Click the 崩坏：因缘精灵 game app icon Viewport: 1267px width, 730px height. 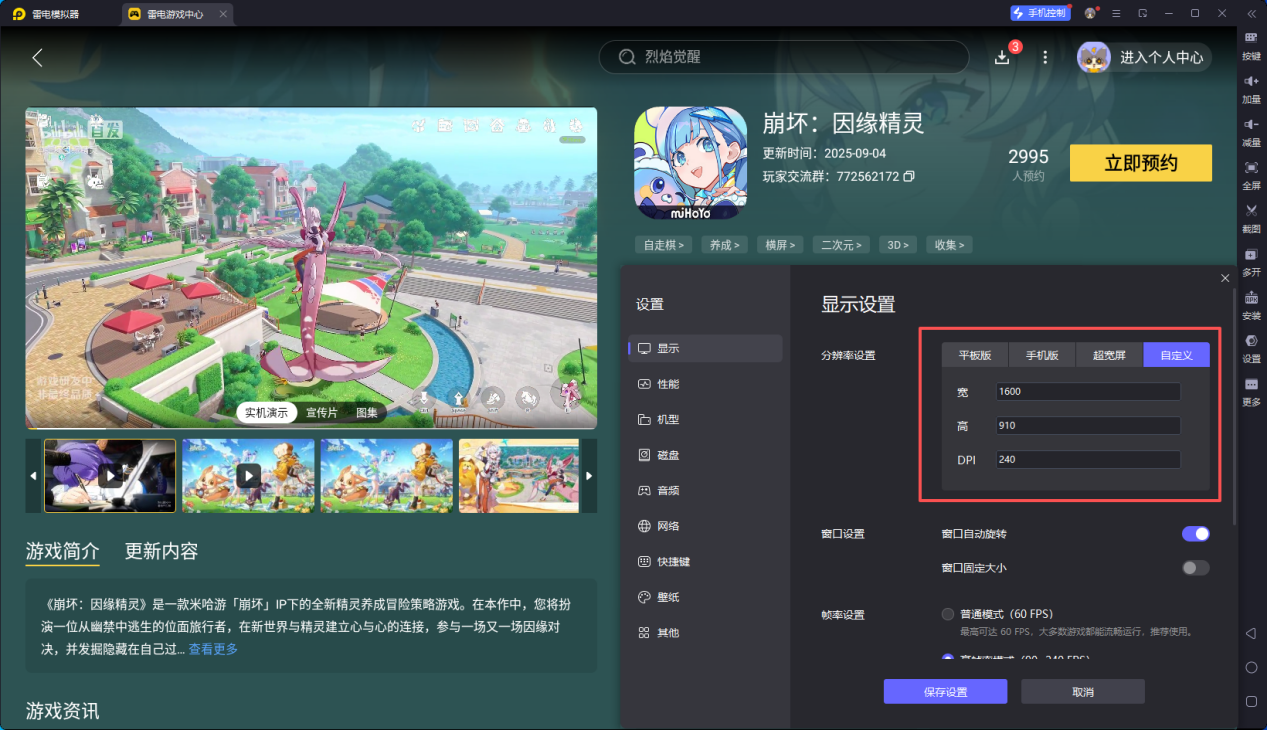pos(691,163)
